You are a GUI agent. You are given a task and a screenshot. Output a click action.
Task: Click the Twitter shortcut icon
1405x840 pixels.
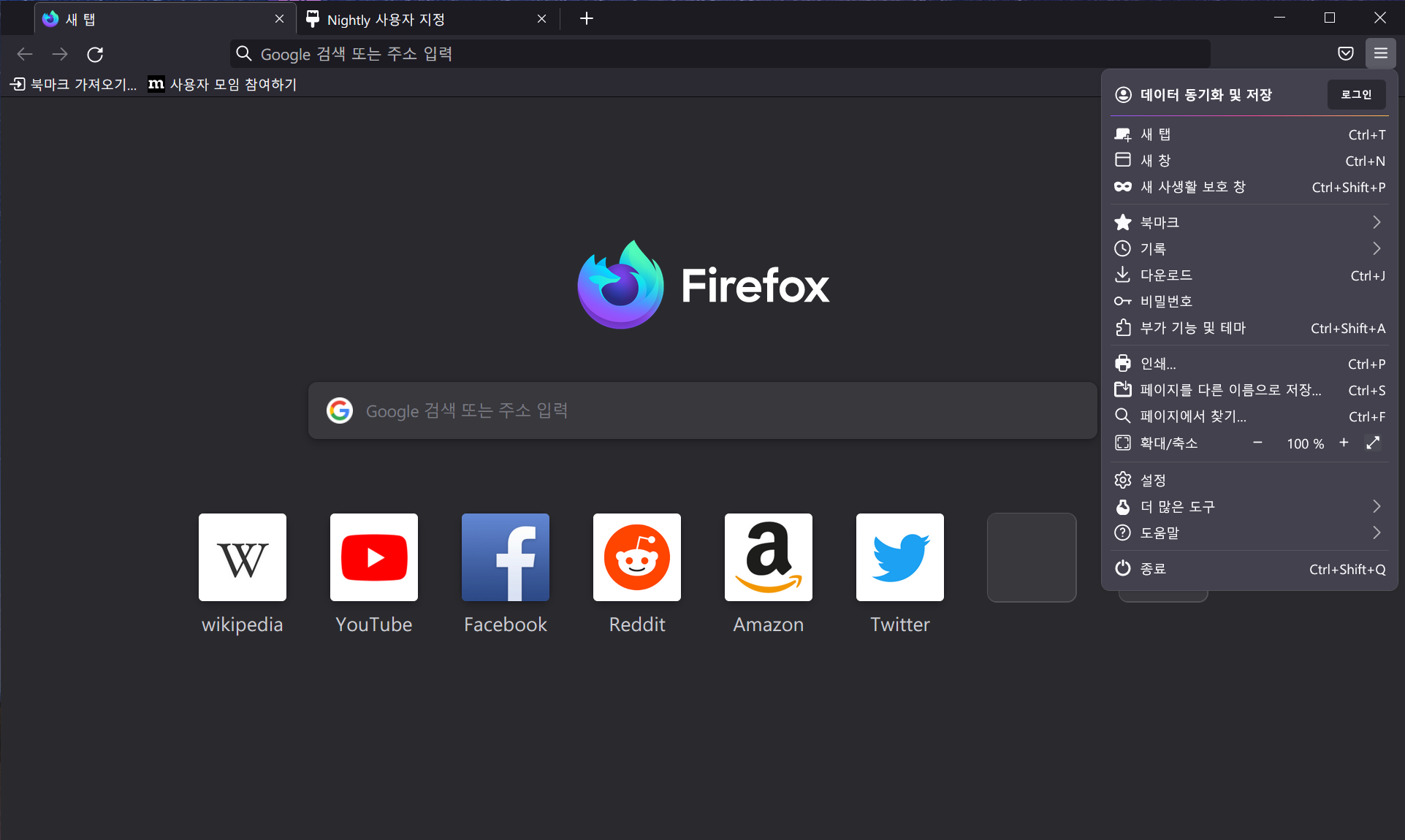point(899,557)
